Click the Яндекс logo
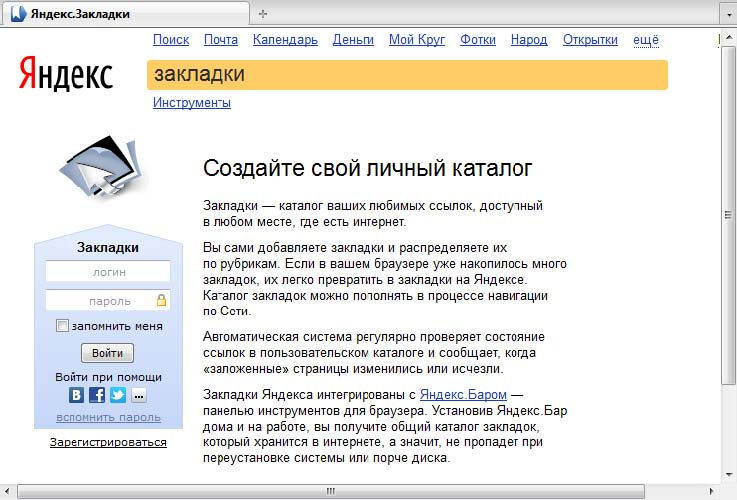This screenshot has width=737, height=500. (x=66, y=73)
